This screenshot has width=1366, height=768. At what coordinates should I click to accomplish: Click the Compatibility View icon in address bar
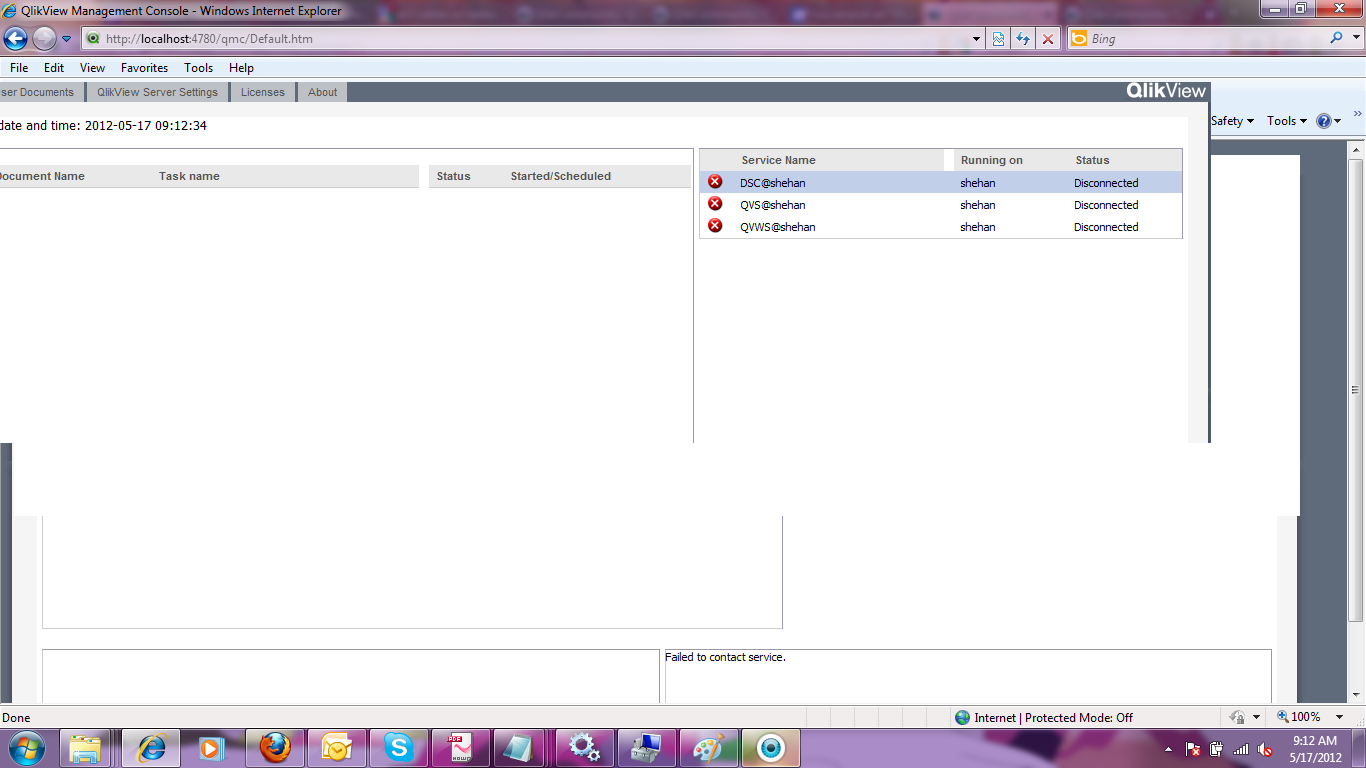998,39
